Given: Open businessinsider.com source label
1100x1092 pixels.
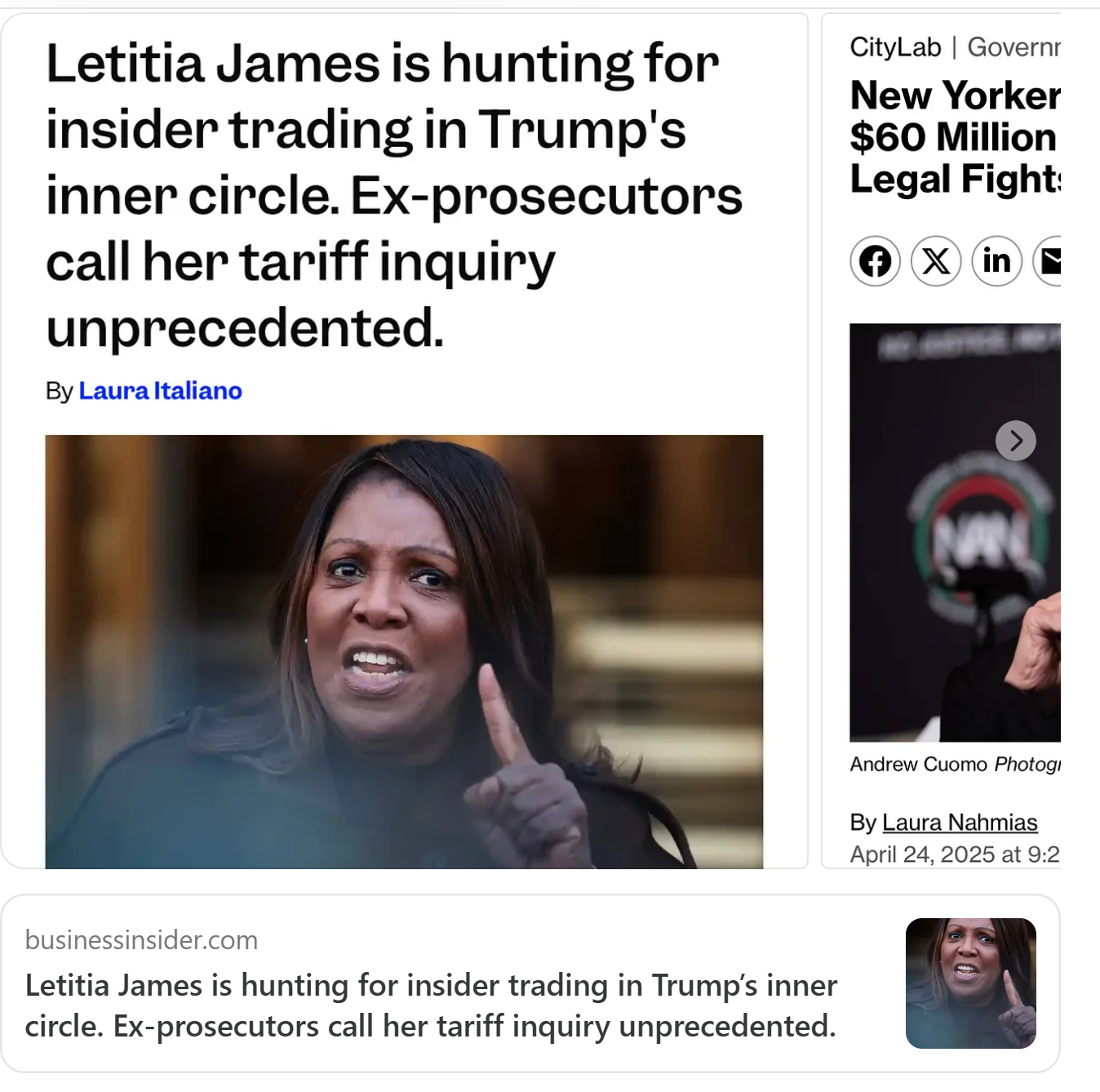Looking at the screenshot, I should pyautogui.click(x=141, y=940).
